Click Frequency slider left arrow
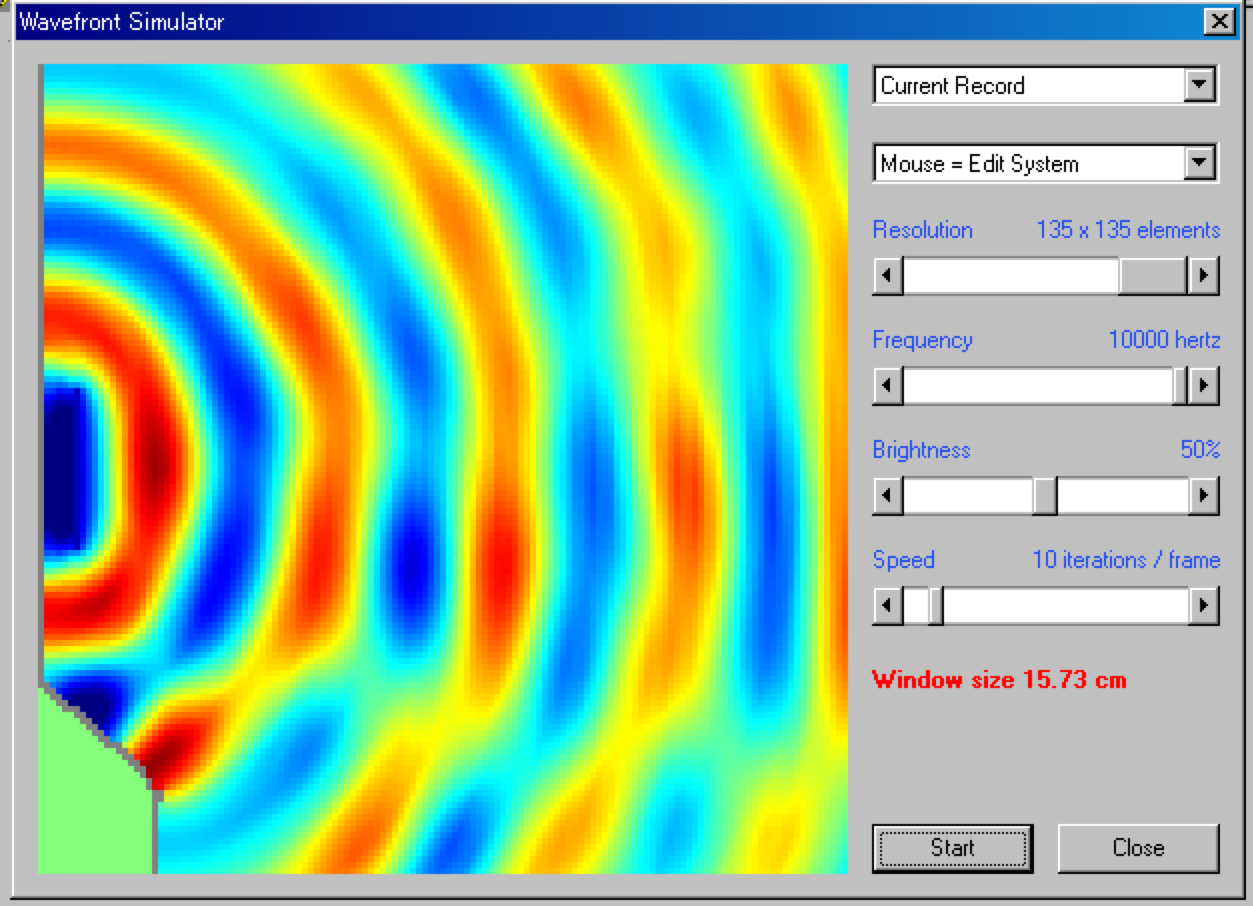This screenshot has height=906, width=1253. click(888, 385)
